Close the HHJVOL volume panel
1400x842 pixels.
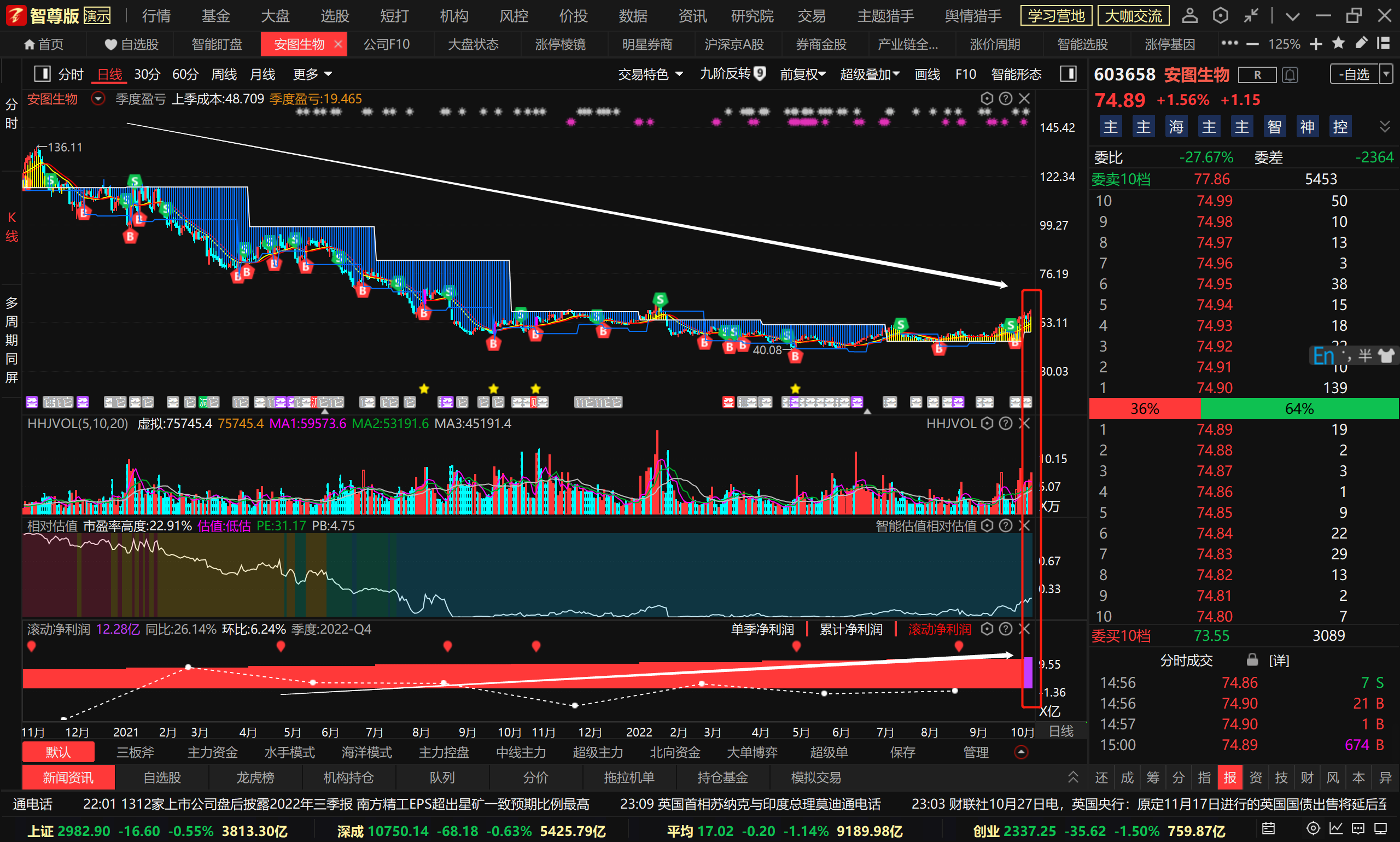pos(1024,423)
